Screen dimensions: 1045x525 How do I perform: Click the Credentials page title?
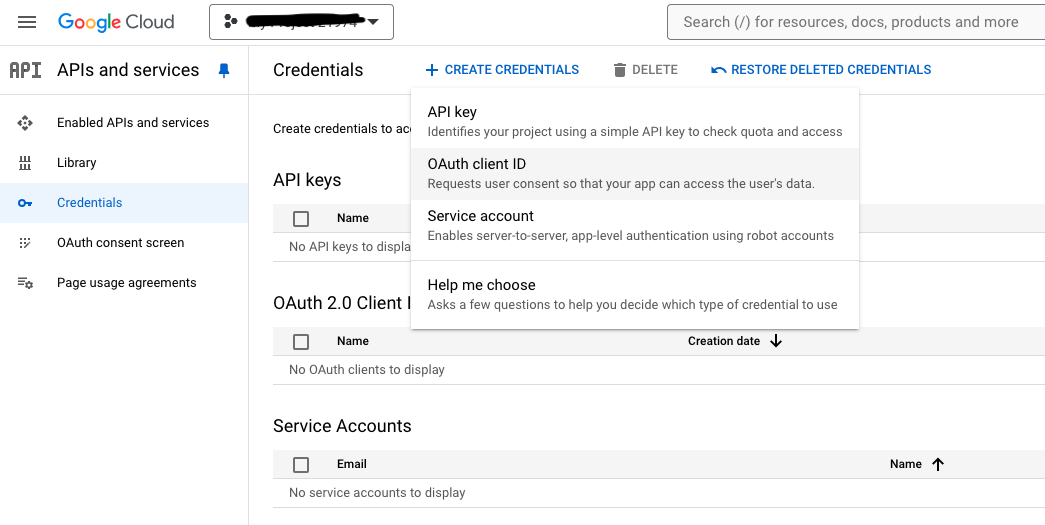click(318, 70)
